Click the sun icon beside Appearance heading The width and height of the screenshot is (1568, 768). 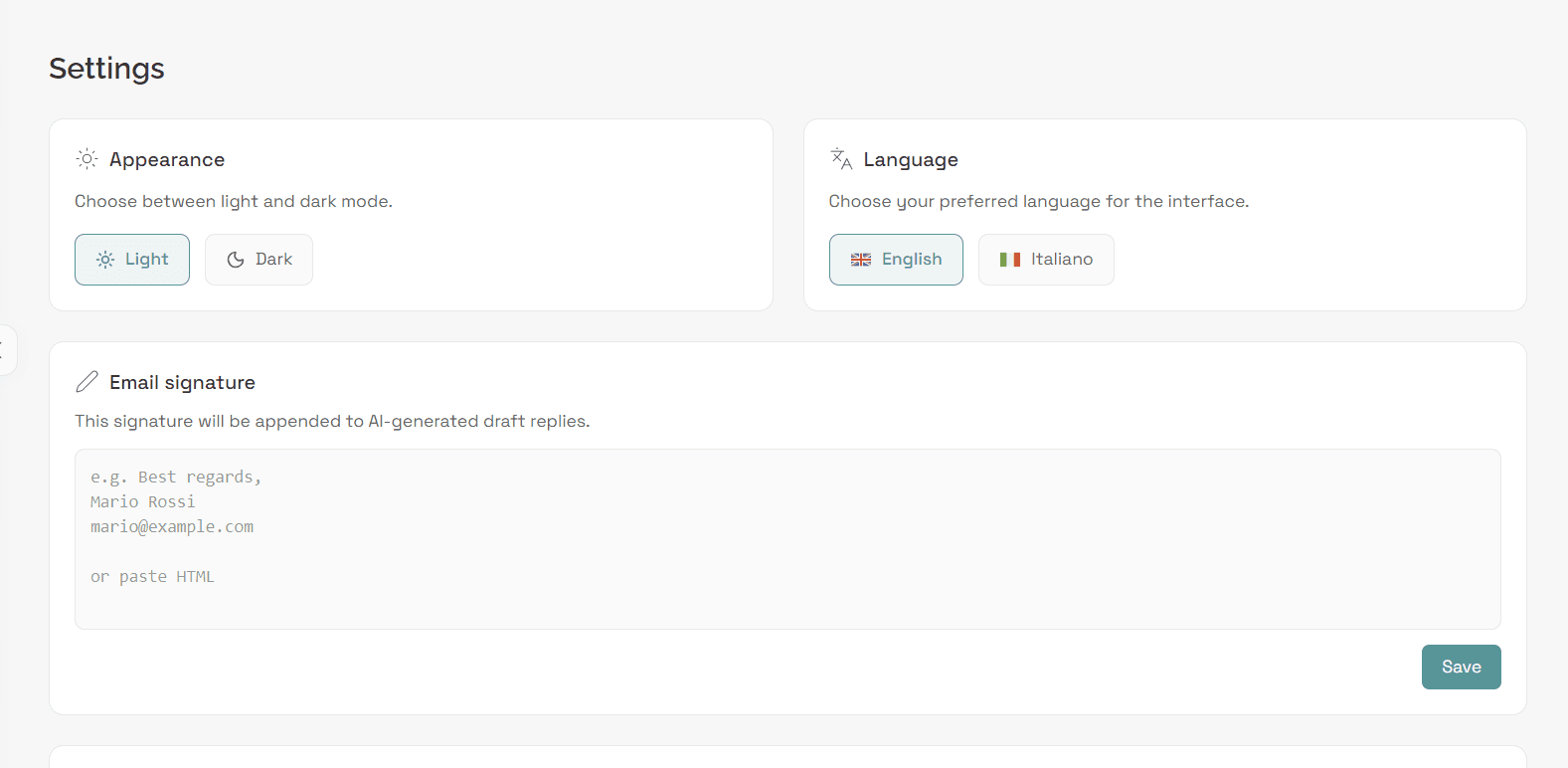87,159
